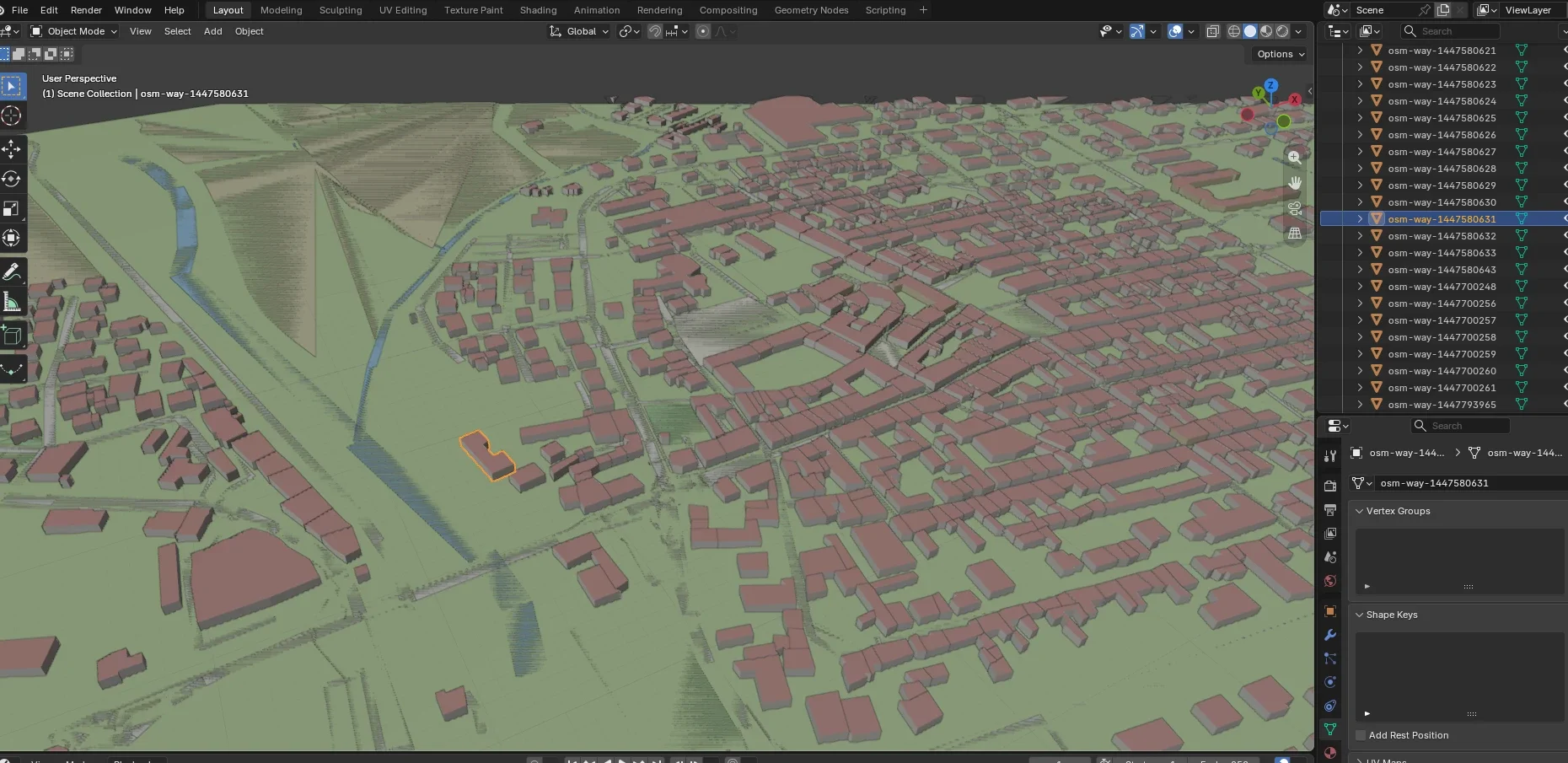This screenshot has width=1568, height=763.
Task: Click the viewport zoom magnifier icon
Action: [x=1295, y=158]
